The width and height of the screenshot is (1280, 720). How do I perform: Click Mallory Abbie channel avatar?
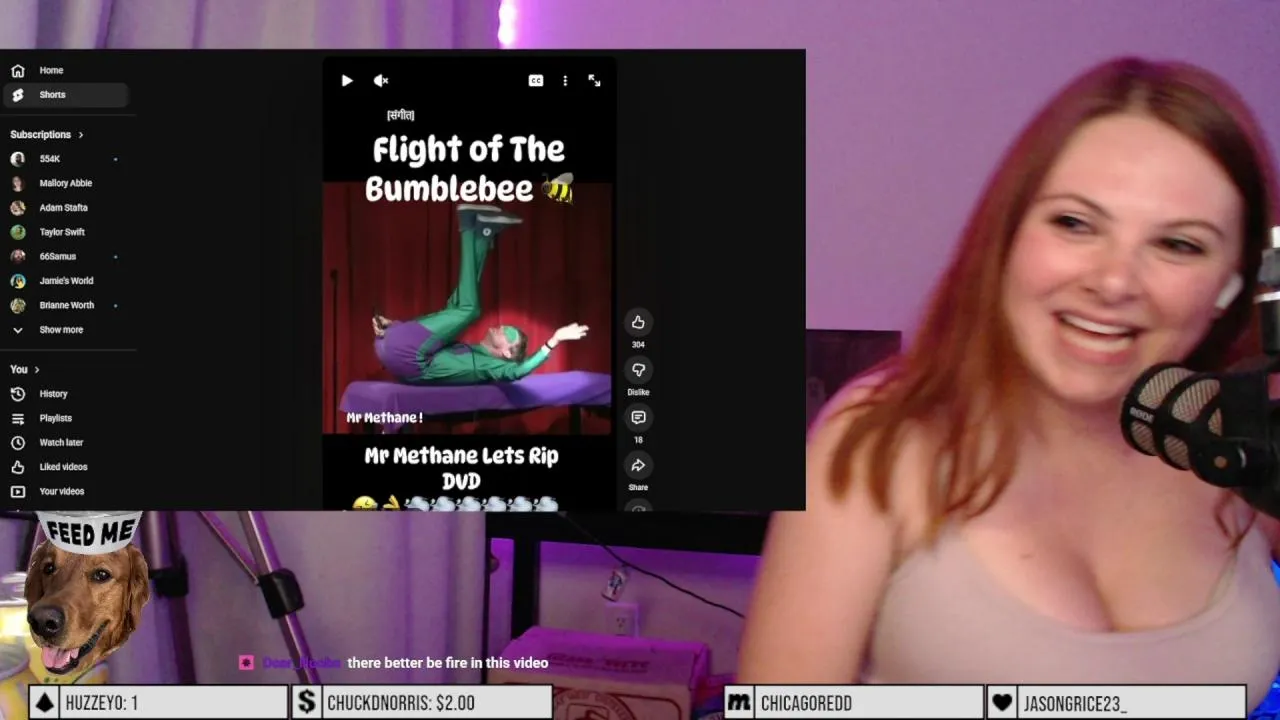tap(18, 183)
